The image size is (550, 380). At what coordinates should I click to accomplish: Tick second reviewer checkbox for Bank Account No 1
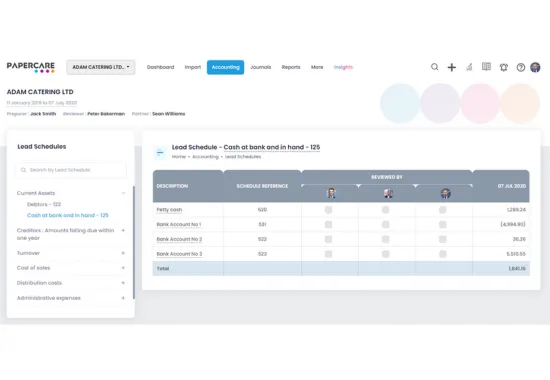[385, 225]
